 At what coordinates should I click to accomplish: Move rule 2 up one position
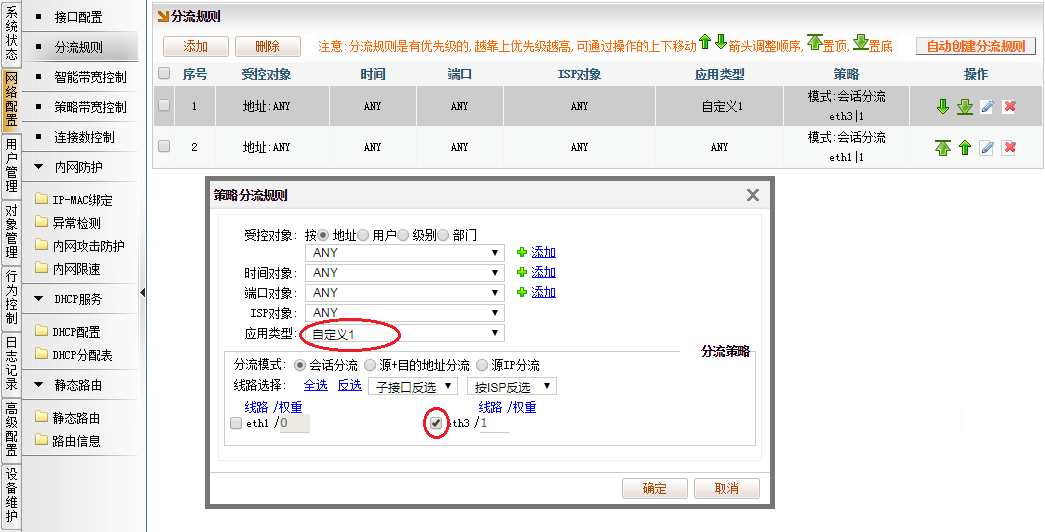964,148
